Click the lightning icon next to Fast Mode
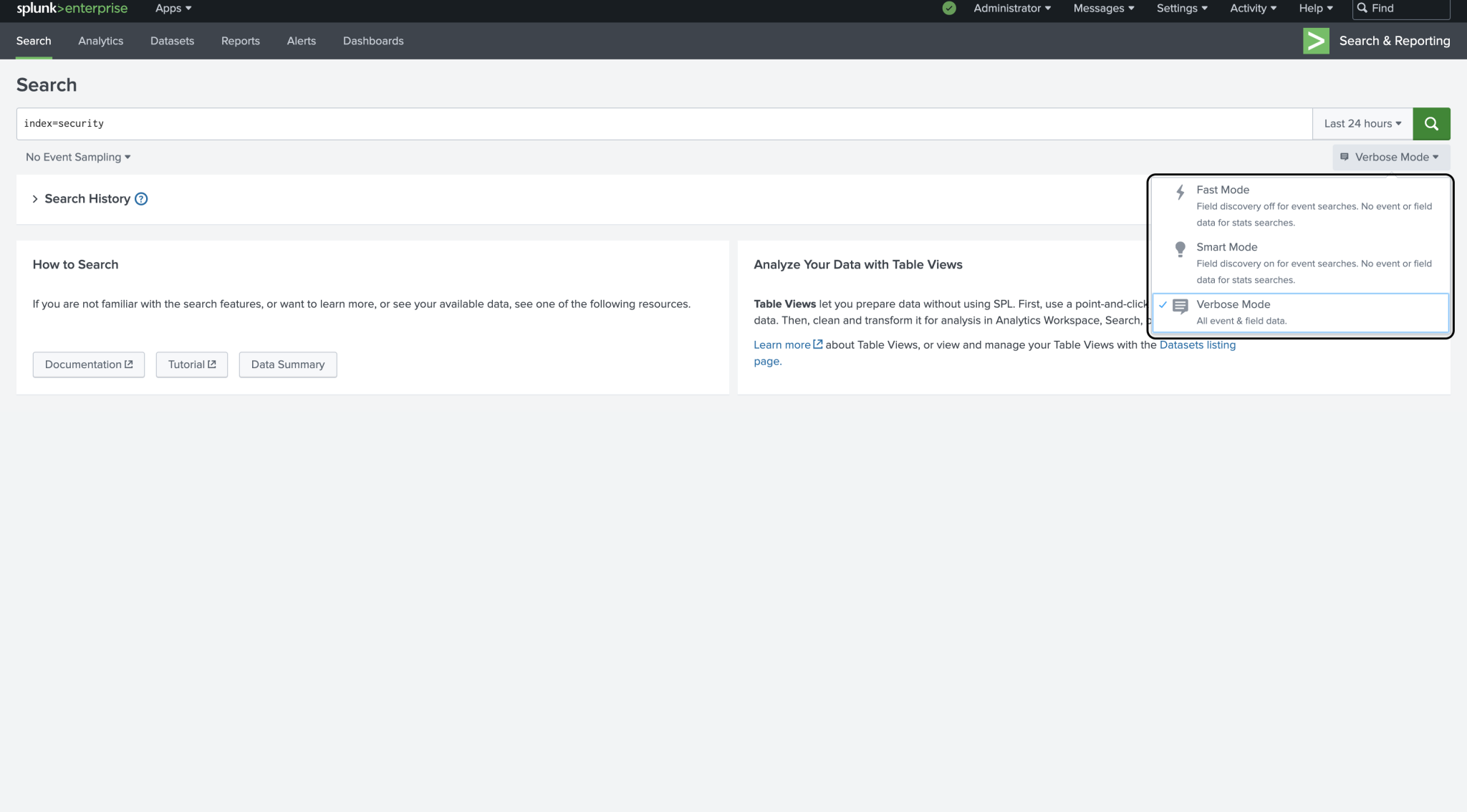 (x=1178, y=192)
